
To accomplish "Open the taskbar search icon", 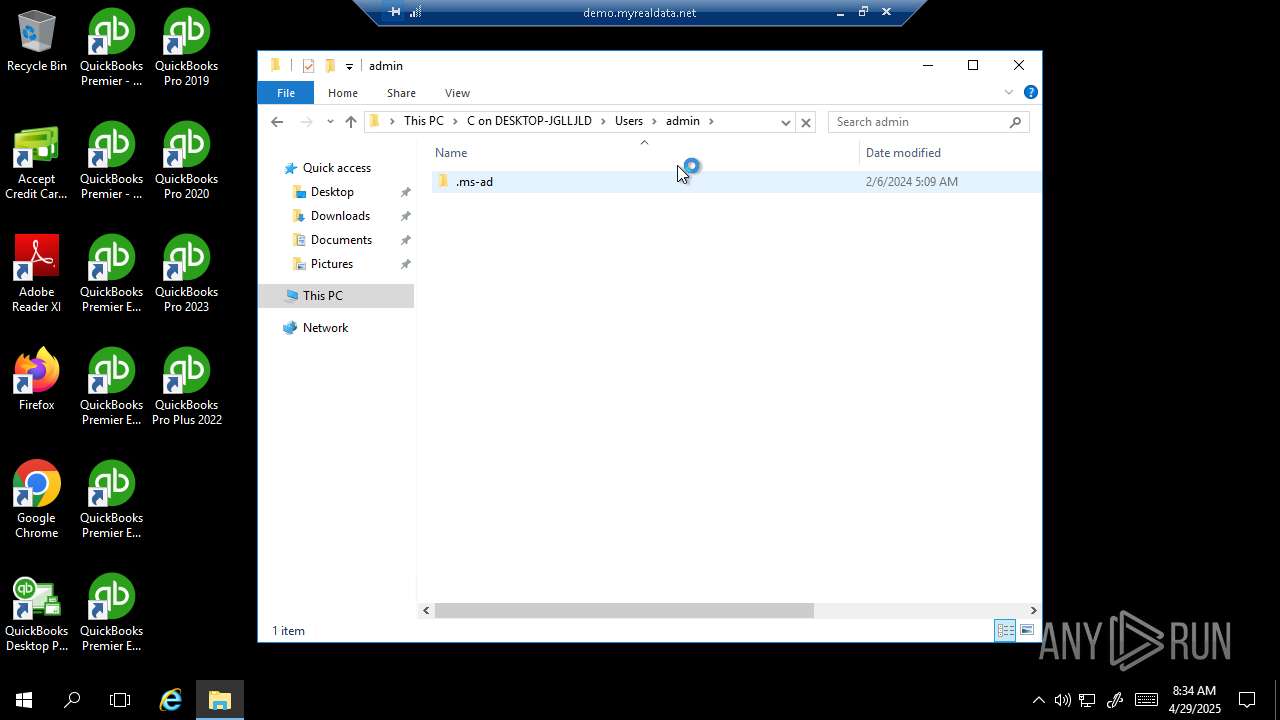I will [72, 700].
